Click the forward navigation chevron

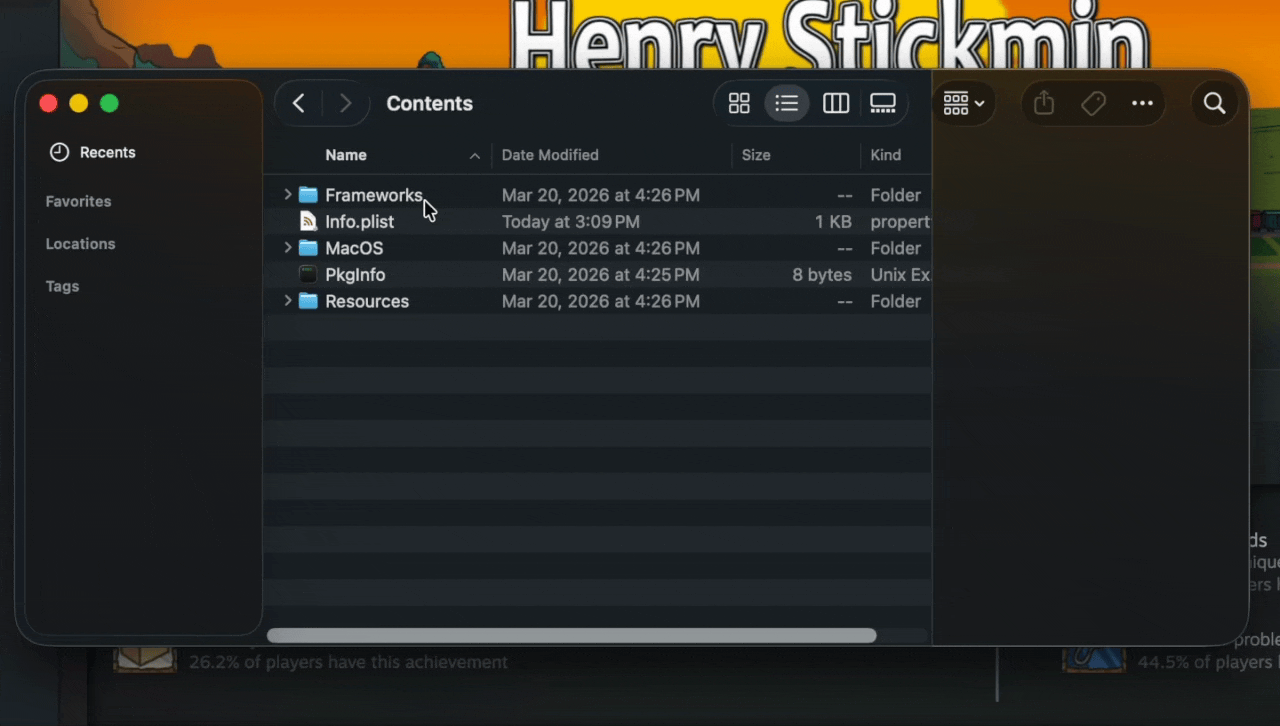point(345,103)
